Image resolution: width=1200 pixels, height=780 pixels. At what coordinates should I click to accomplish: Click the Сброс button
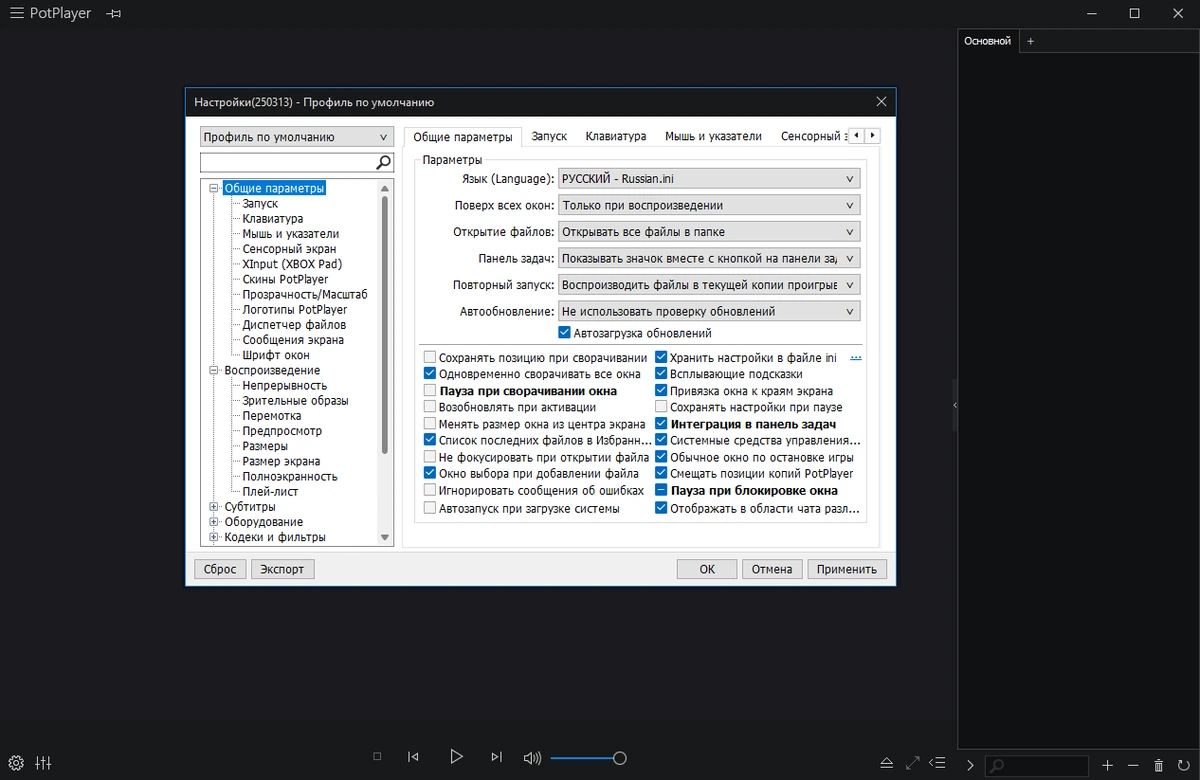tap(220, 569)
